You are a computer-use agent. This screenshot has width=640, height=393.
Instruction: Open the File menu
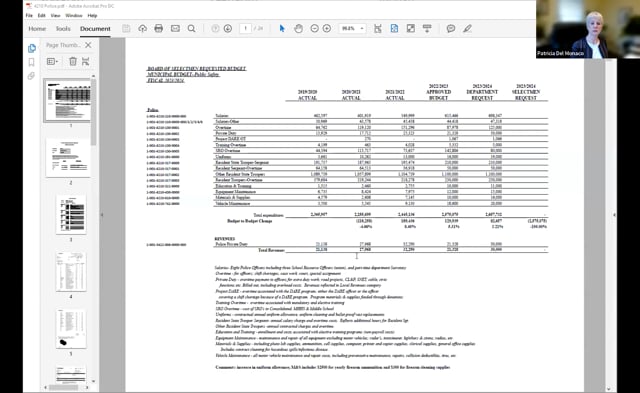(29, 16)
